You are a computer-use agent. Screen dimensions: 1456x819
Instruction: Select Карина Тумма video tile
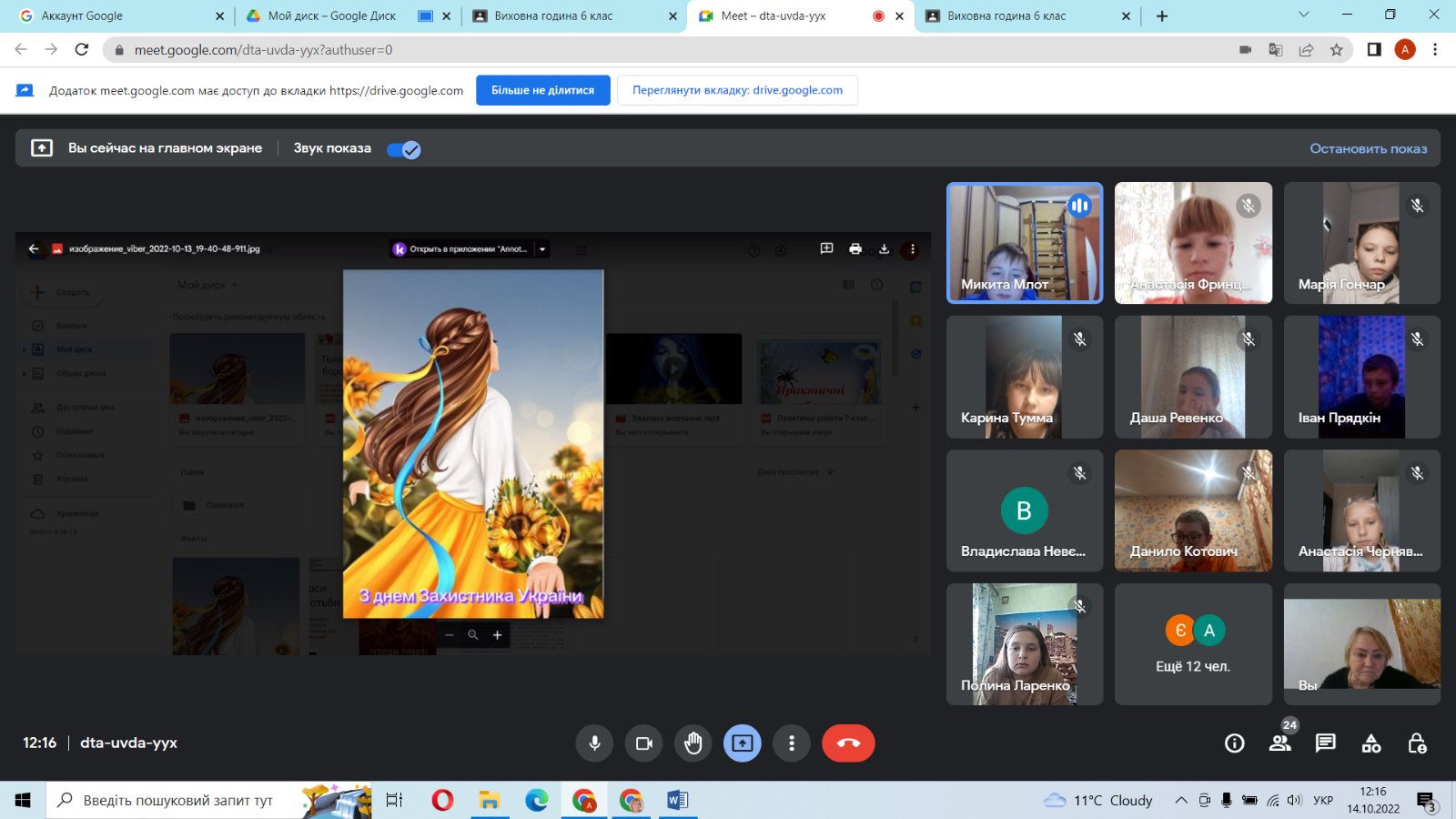(1025, 377)
